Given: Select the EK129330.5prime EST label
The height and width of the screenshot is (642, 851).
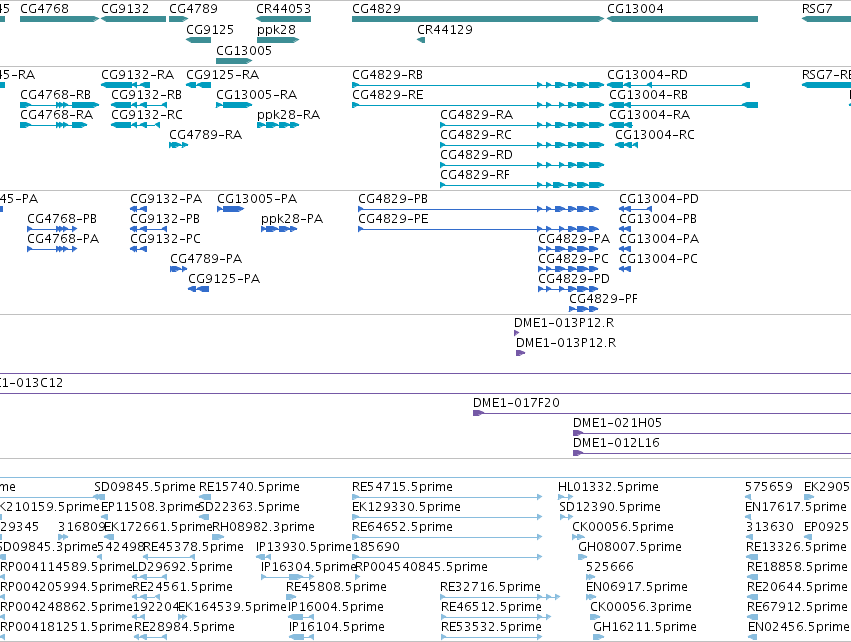Looking at the screenshot, I should (407, 507).
